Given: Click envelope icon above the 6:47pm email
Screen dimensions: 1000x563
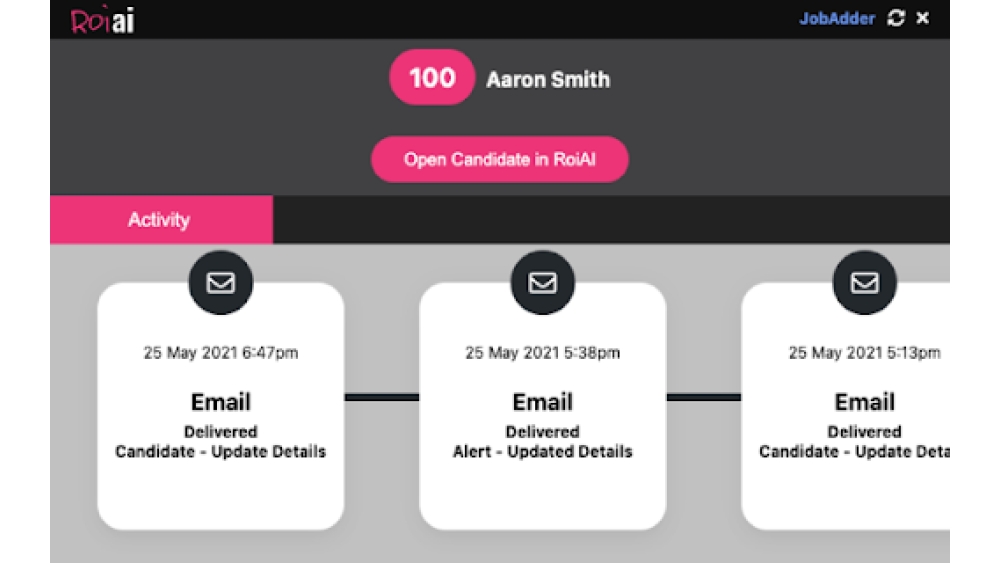Looking at the screenshot, I should [x=221, y=283].
